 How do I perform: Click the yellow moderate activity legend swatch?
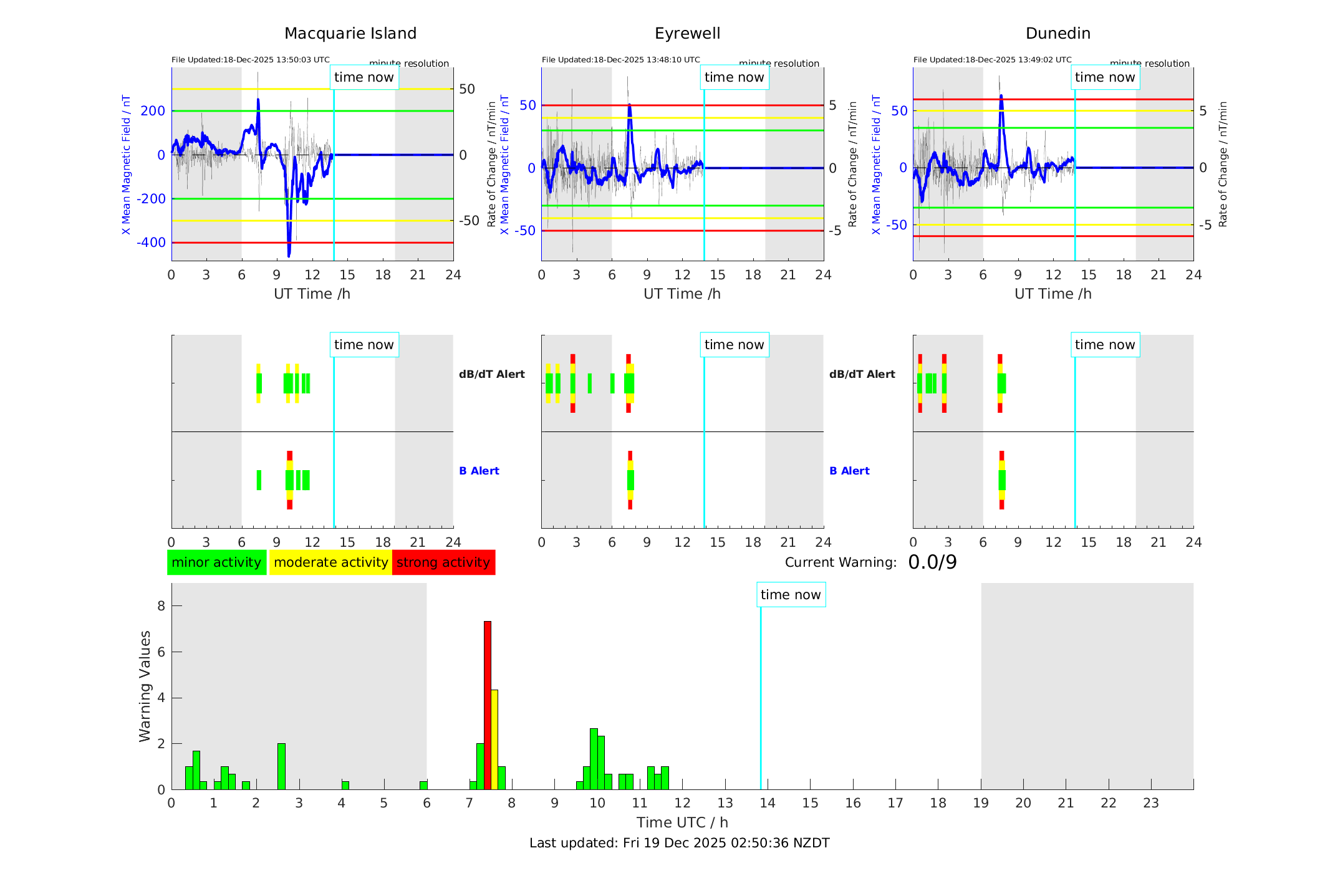click(x=330, y=562)
